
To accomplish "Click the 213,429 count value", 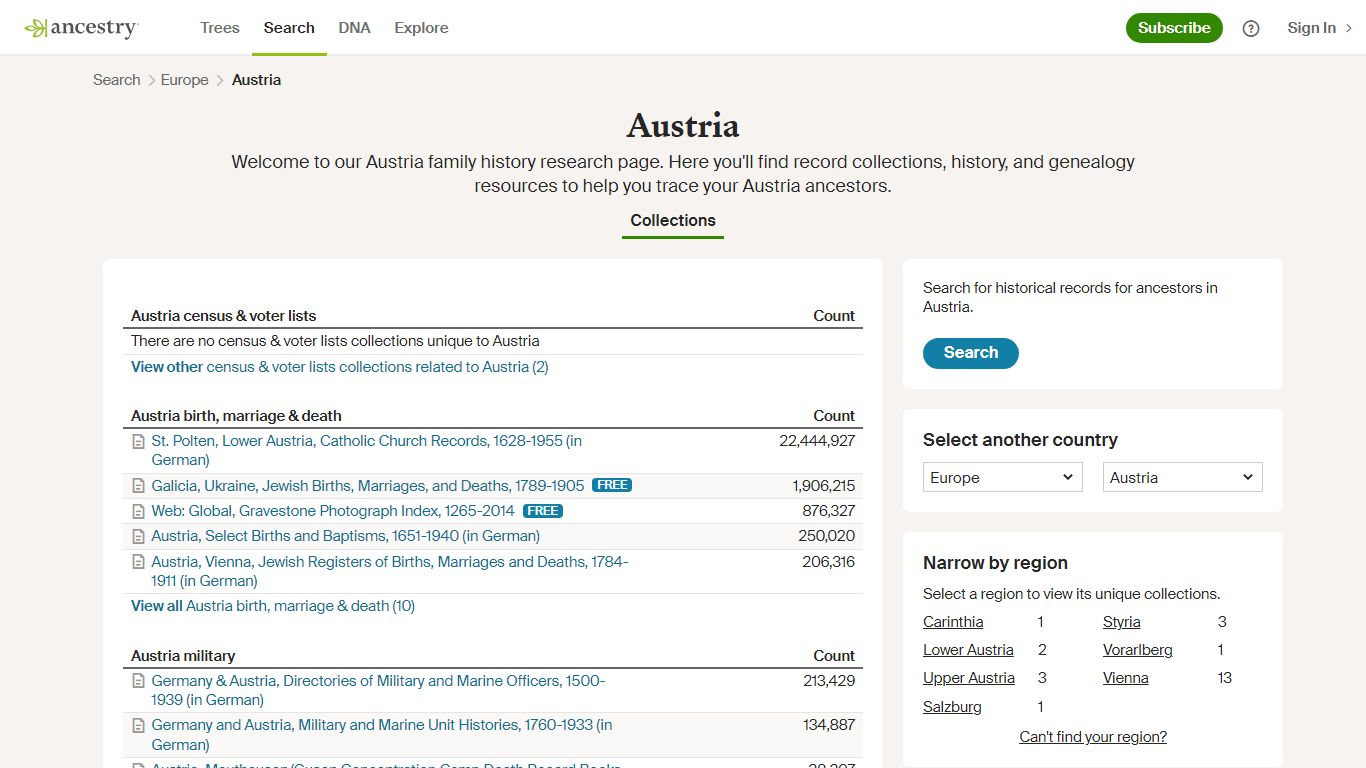I will (x=829, y=681).
